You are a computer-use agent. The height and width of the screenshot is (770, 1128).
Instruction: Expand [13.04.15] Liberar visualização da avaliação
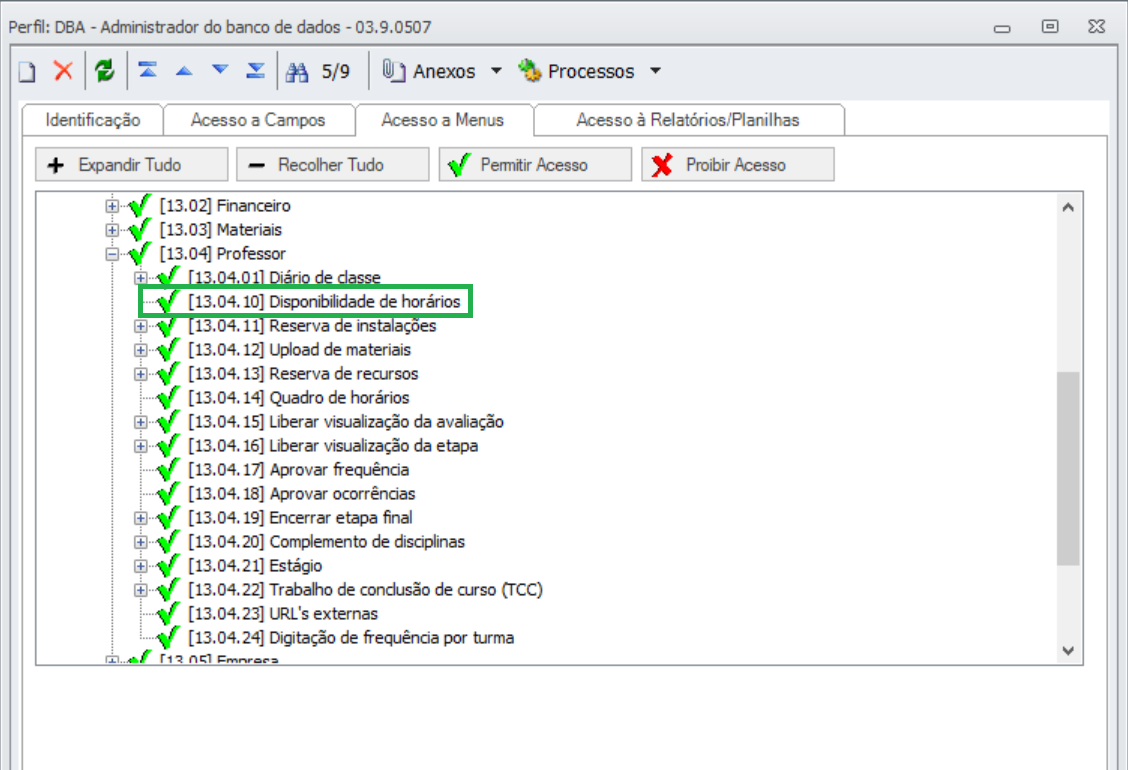(x=141, y=422)
